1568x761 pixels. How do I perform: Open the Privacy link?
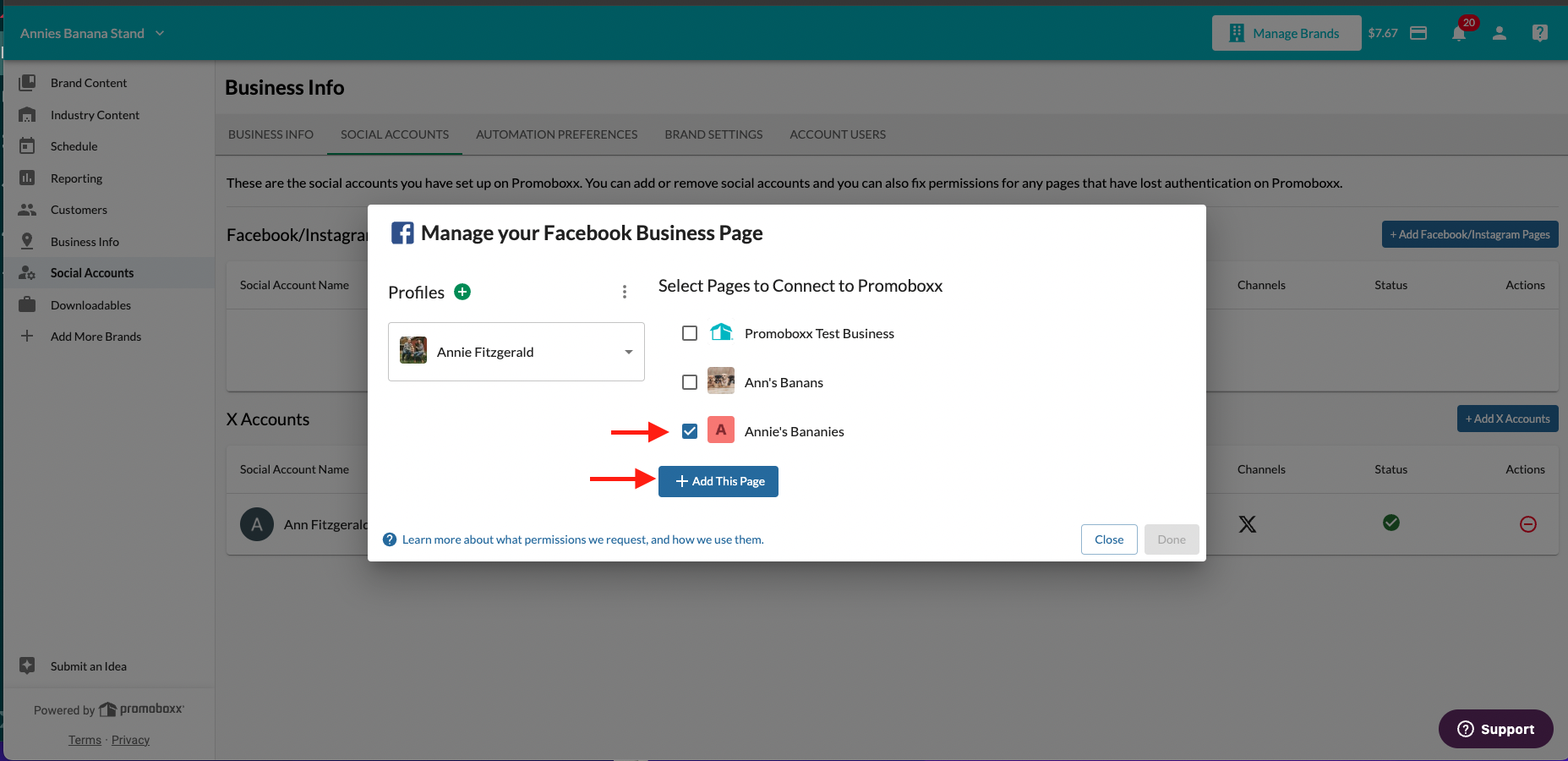tap(130, 740)
